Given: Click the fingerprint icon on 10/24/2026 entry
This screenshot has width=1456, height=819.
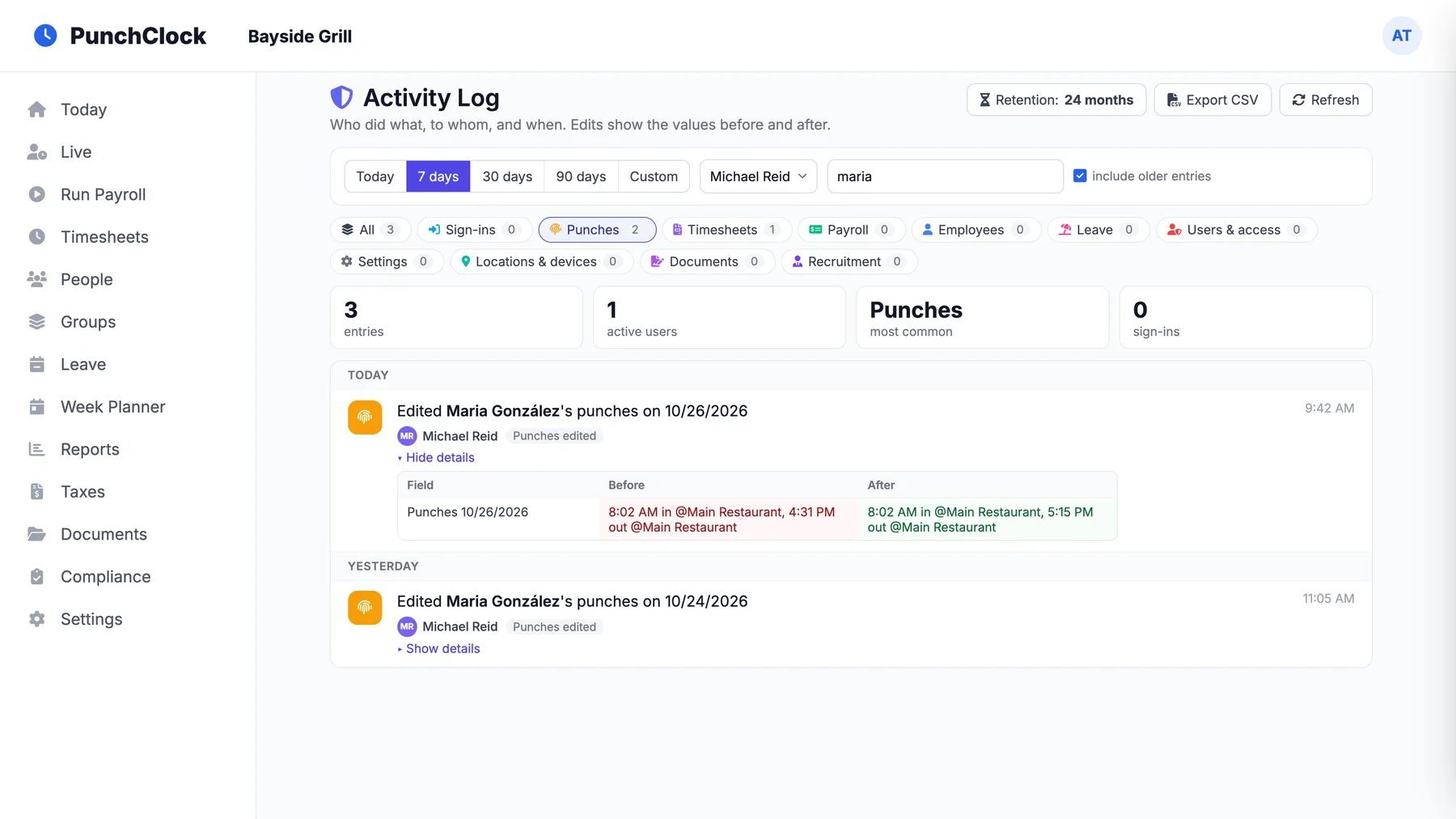Looking at the screenshot, I should coord(365,608).
